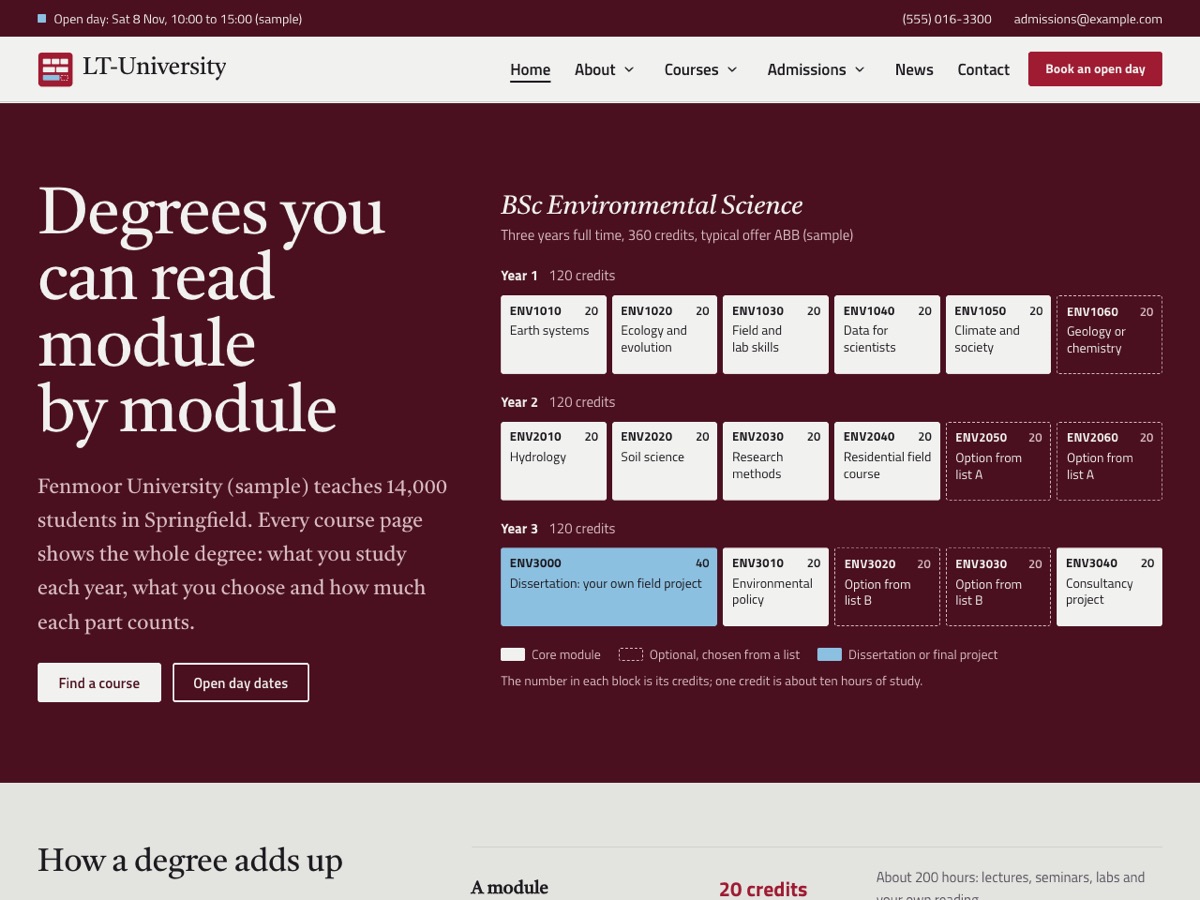Click the 20 credits figure
The image size is (1200, 900).
[763, 889]
